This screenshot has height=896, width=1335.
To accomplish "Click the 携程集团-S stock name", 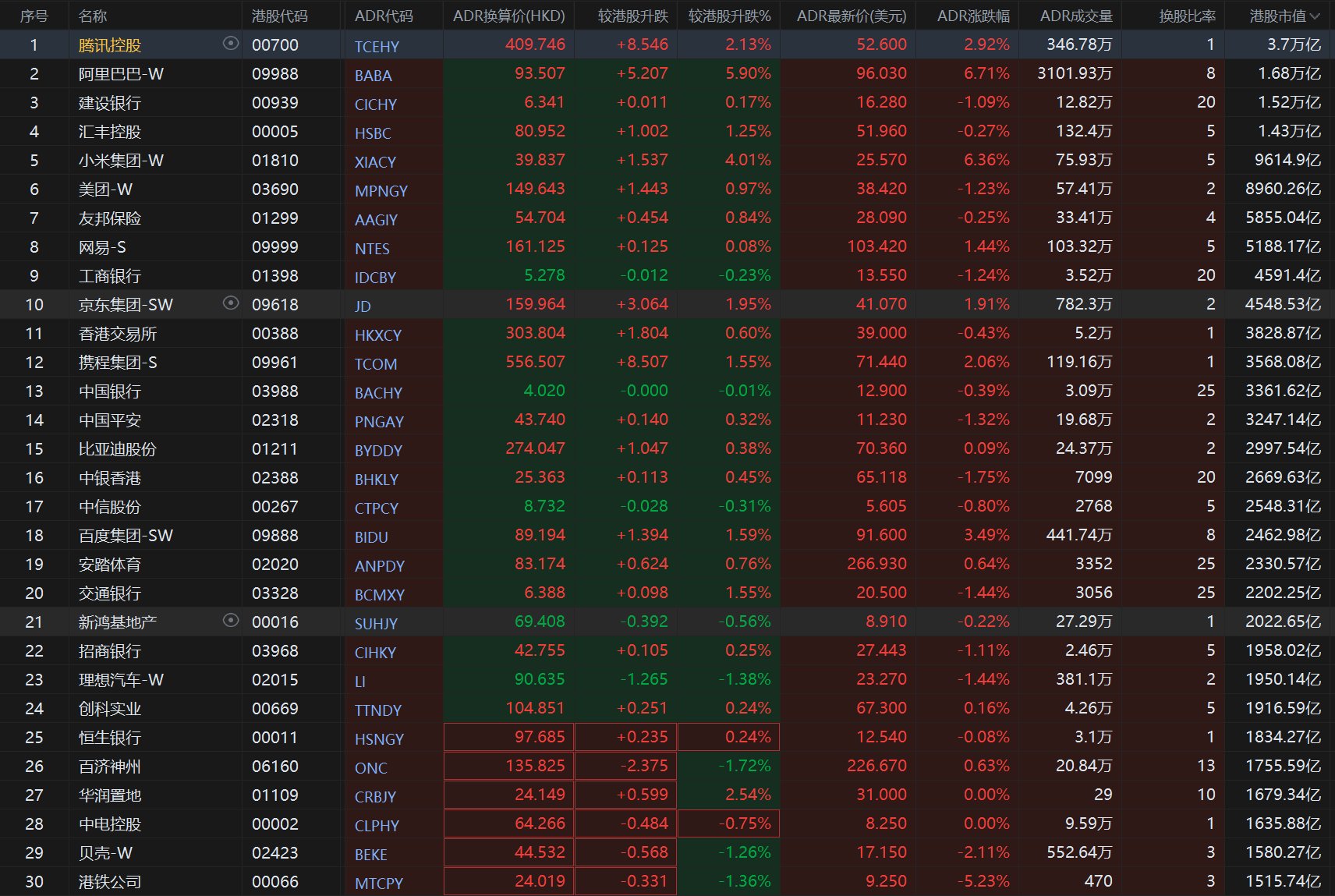I will coord(118,363).
